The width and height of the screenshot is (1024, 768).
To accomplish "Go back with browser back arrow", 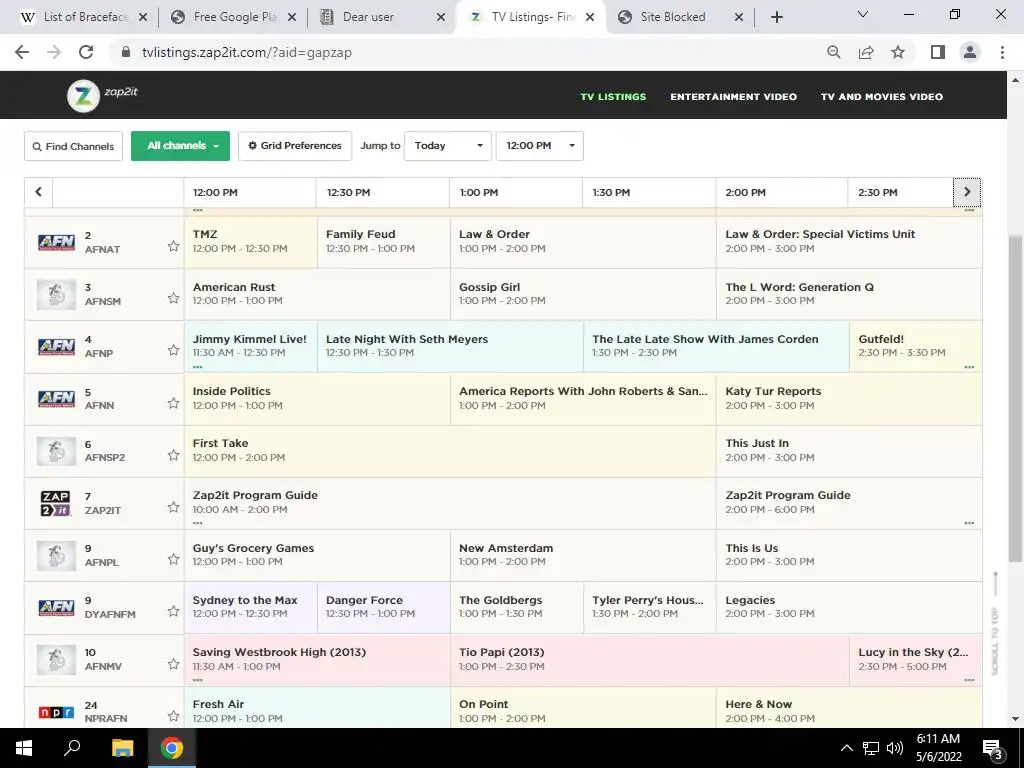I will click(x=22, y=52).
